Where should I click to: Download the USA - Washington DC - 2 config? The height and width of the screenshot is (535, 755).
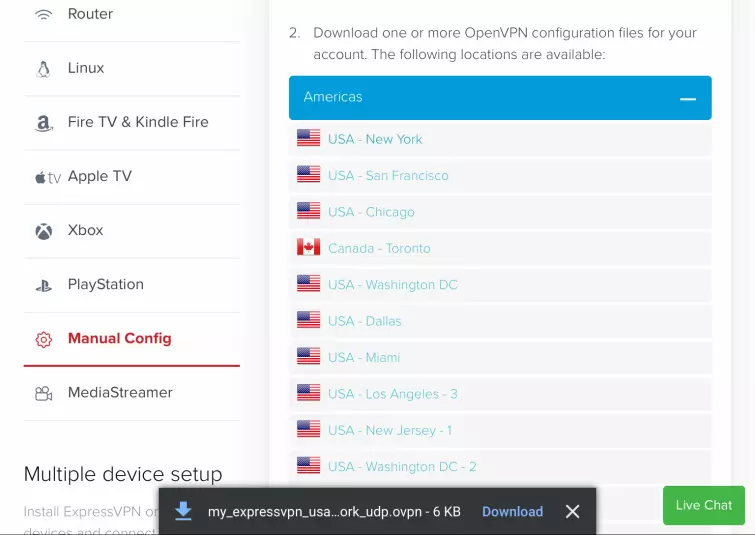[402, 467]
